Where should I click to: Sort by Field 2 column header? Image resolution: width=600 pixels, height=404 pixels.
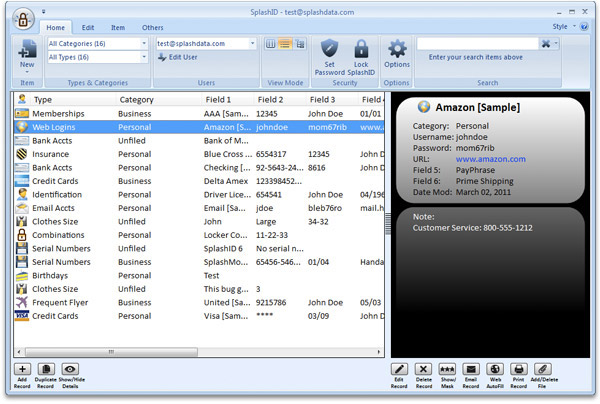tap(280, 100)
